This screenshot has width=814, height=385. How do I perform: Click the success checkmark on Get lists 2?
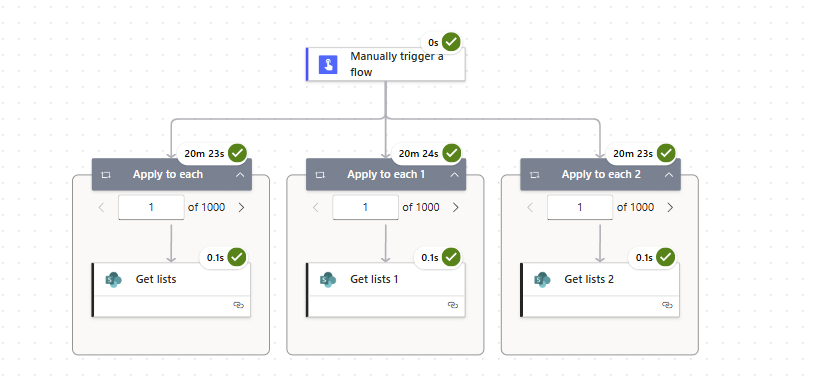coord(666,257)
